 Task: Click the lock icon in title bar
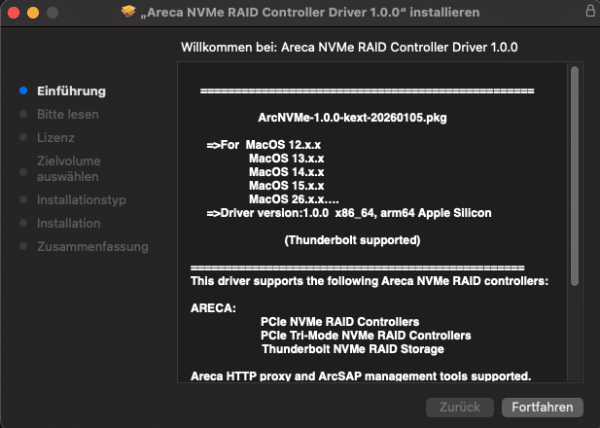pos(590,11)
